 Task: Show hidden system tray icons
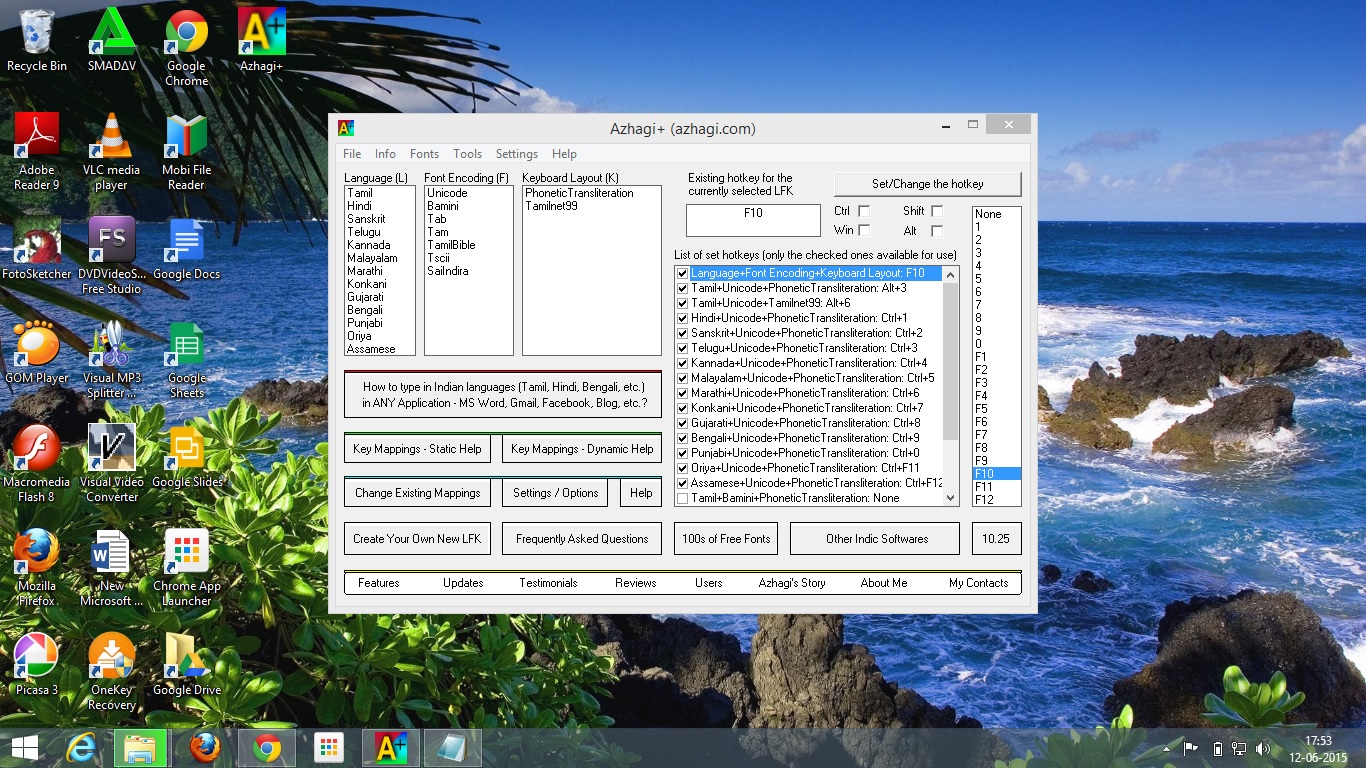1167,748
